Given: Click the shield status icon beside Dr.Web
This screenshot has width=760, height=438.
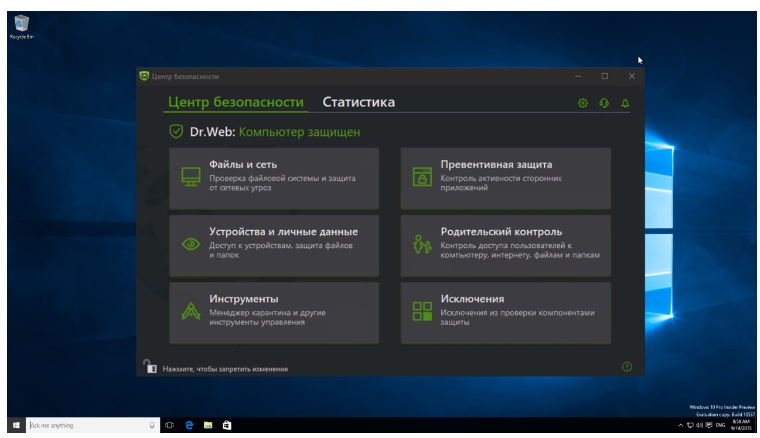Looking at the screenshot, I should [176, 131].
